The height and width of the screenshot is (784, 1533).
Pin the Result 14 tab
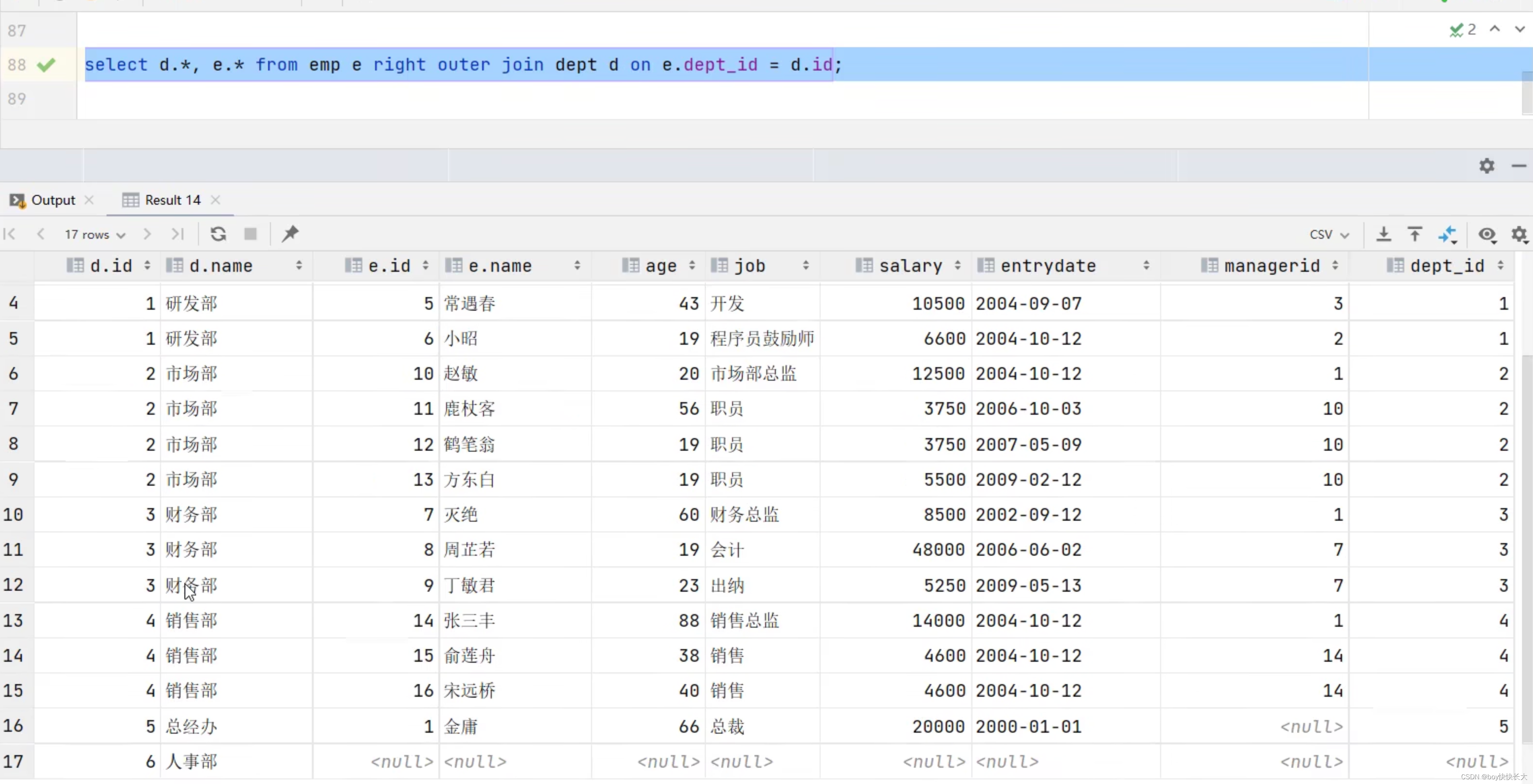coord(290,234)
